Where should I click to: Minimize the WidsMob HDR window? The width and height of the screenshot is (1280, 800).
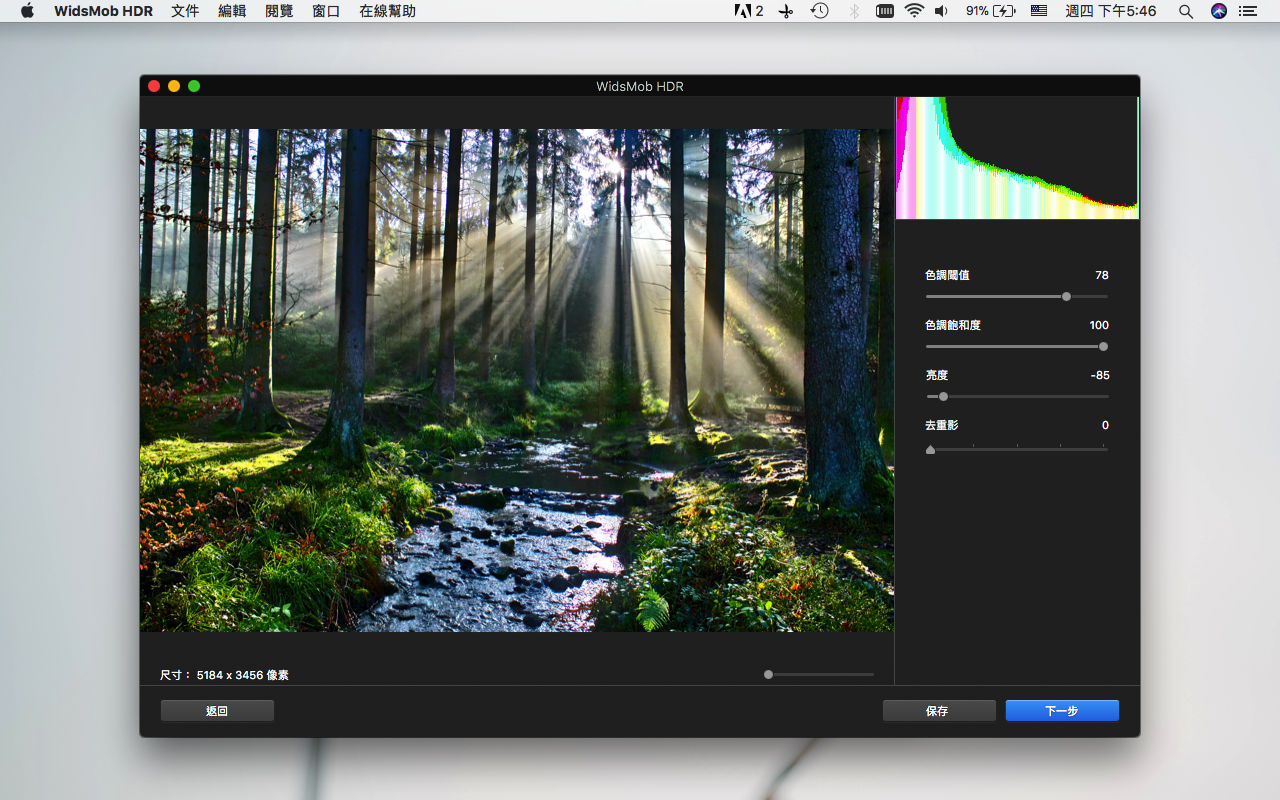(174, 86)
